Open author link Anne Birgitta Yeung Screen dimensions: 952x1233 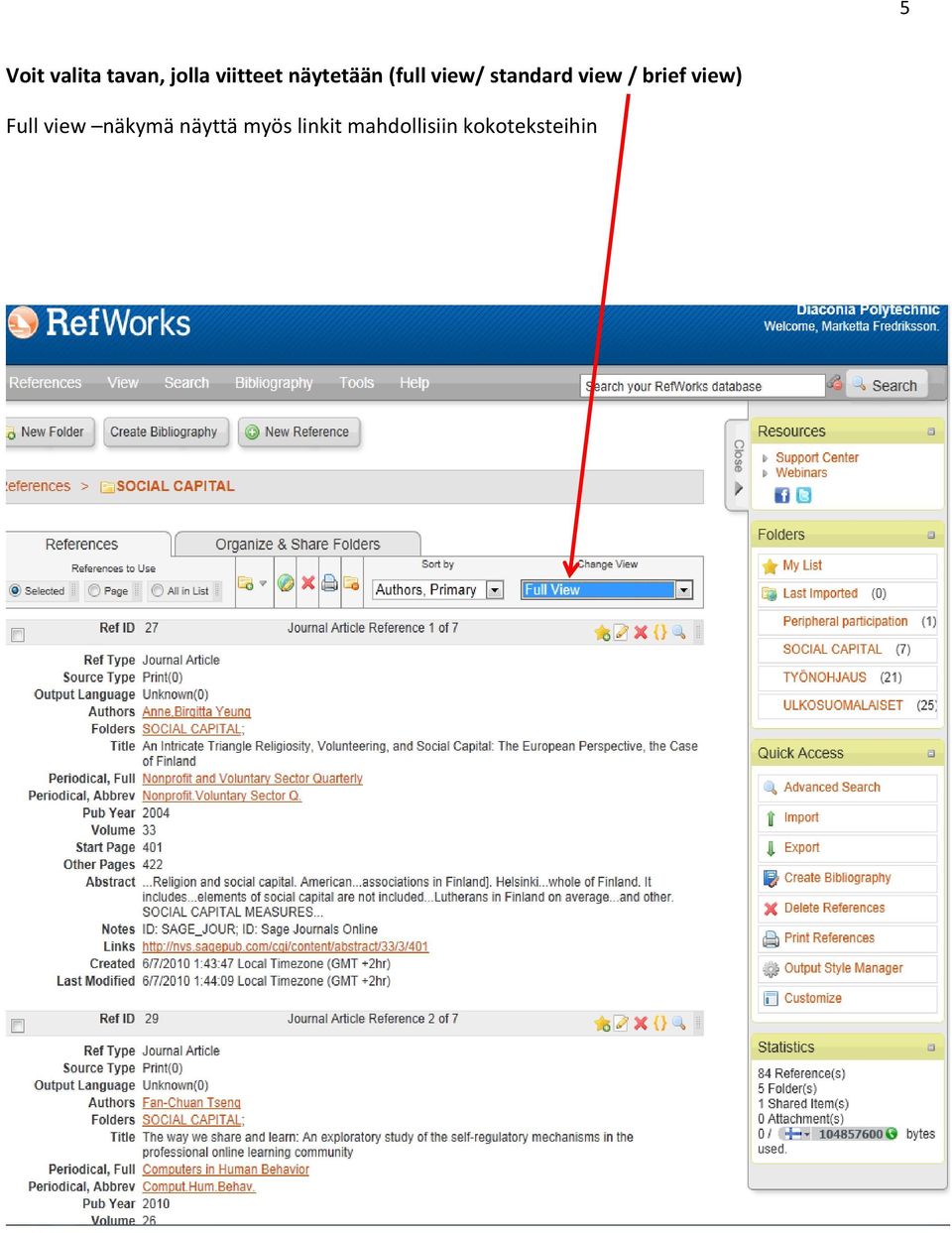click(196, 712)
